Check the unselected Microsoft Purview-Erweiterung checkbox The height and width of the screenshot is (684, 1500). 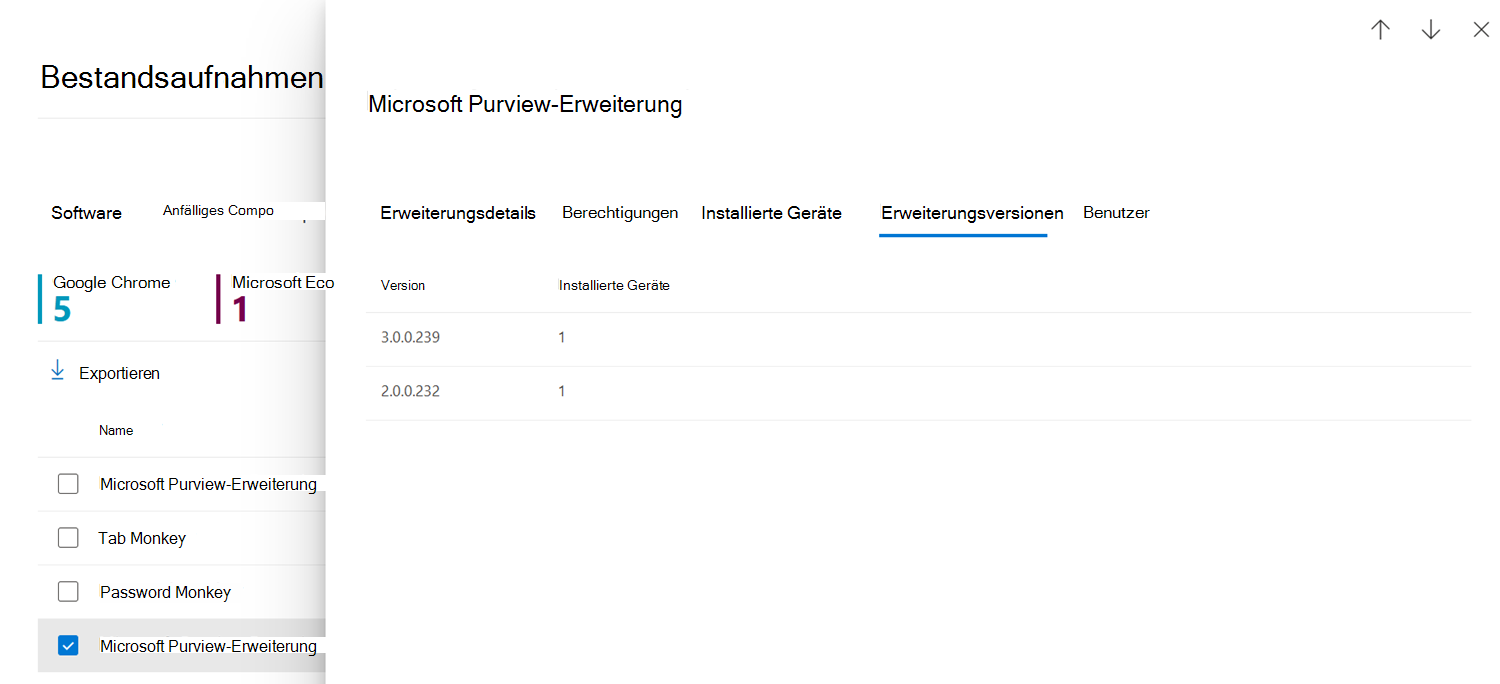click(68, 484)
